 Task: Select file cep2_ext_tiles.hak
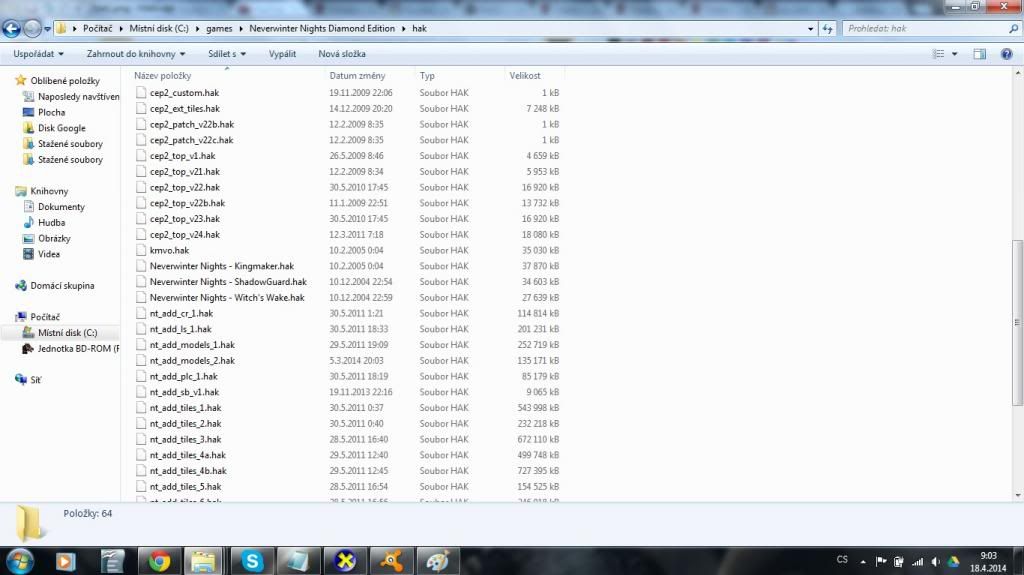tap(184, 108)
